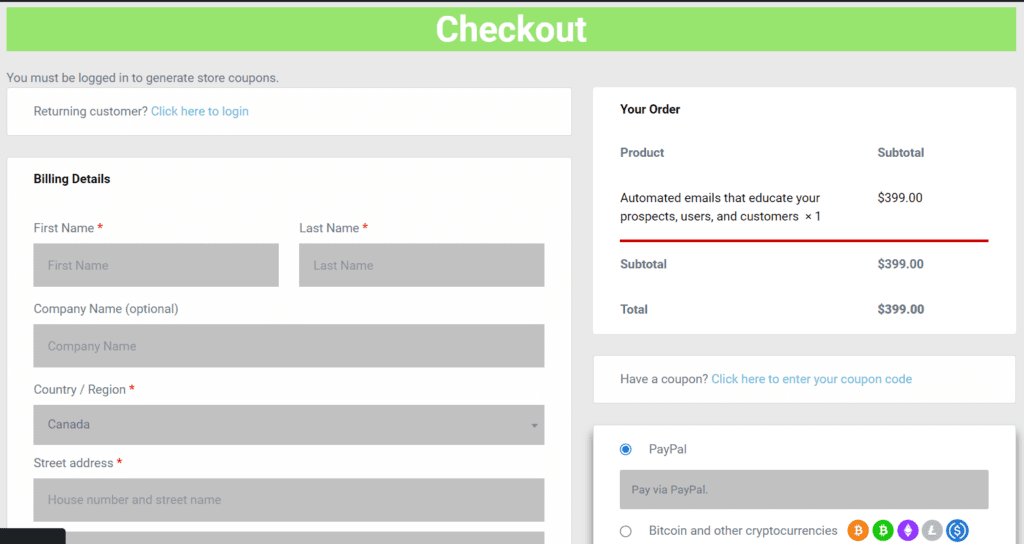1024x544 pixels.
Task: Click the Pay via PayPal description box
Action: (804, 489)
